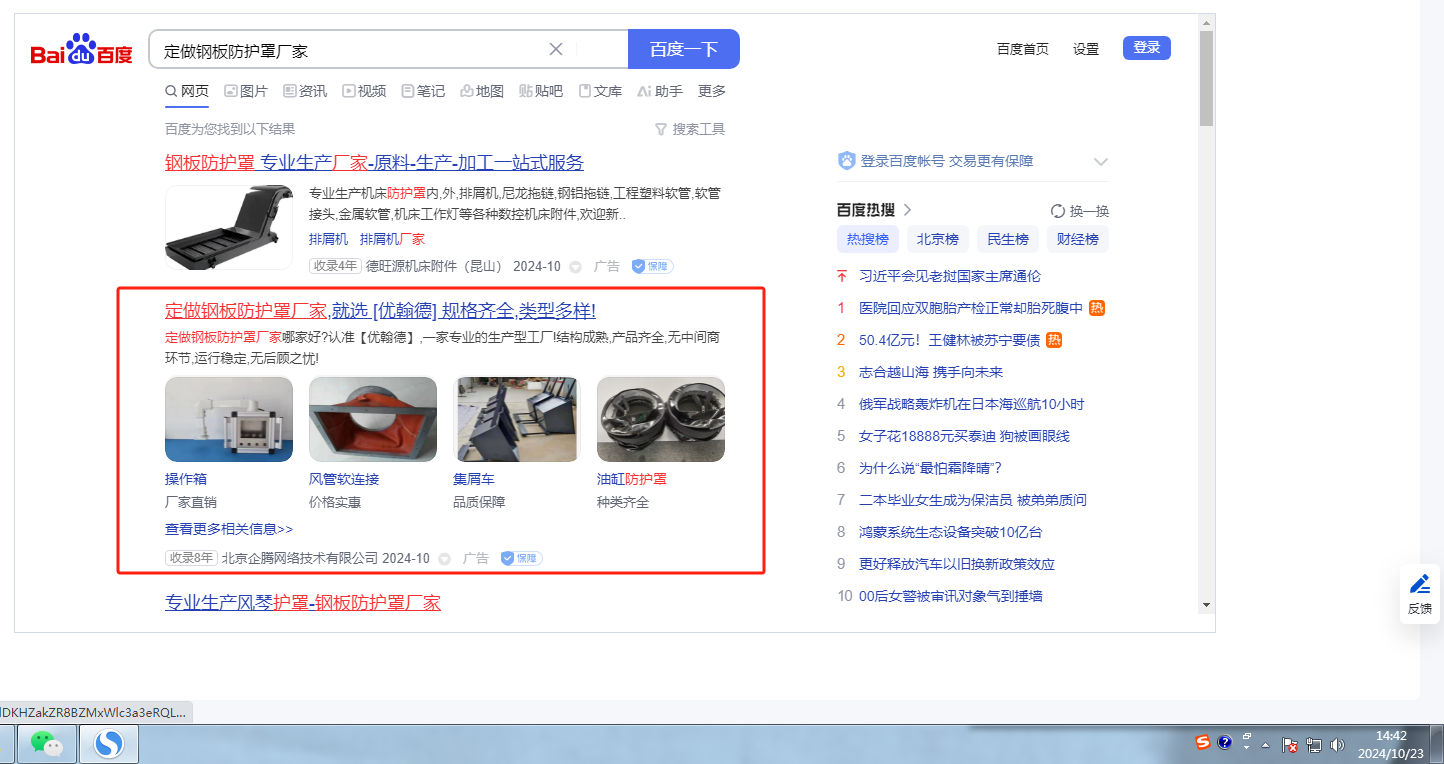This screenshot has width=1444, height=764.
Task: Refresh hot searches with 换一换
Action: pyautogui.click(x=1080, y=211)
